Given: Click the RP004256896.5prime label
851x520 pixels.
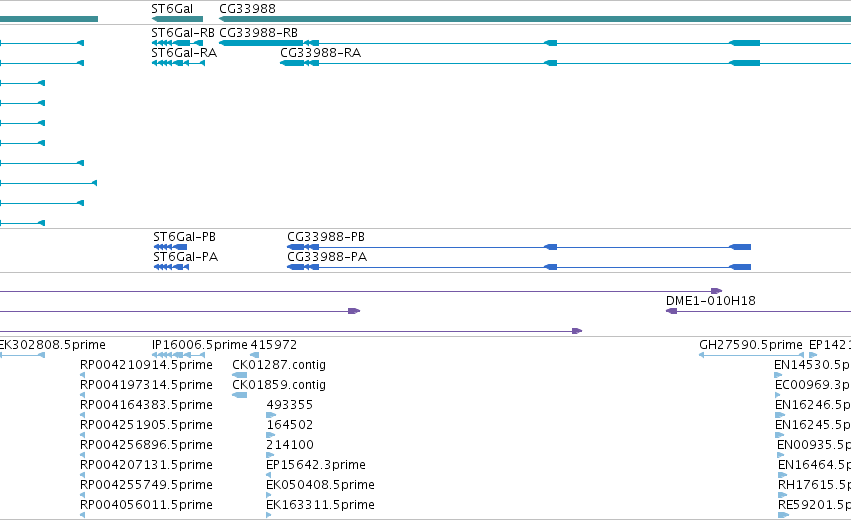Looking at the screenshot, I should (x=147, y=445).
